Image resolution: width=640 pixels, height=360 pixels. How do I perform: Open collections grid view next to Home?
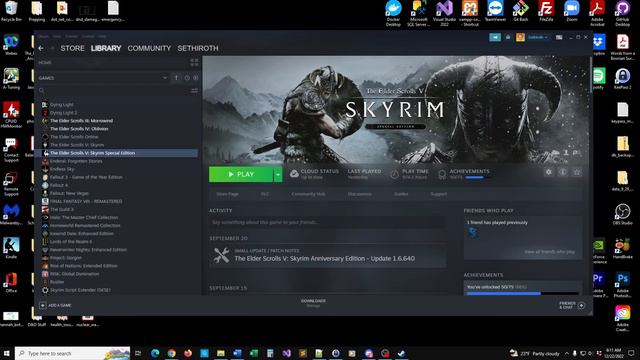click(194, 62)
